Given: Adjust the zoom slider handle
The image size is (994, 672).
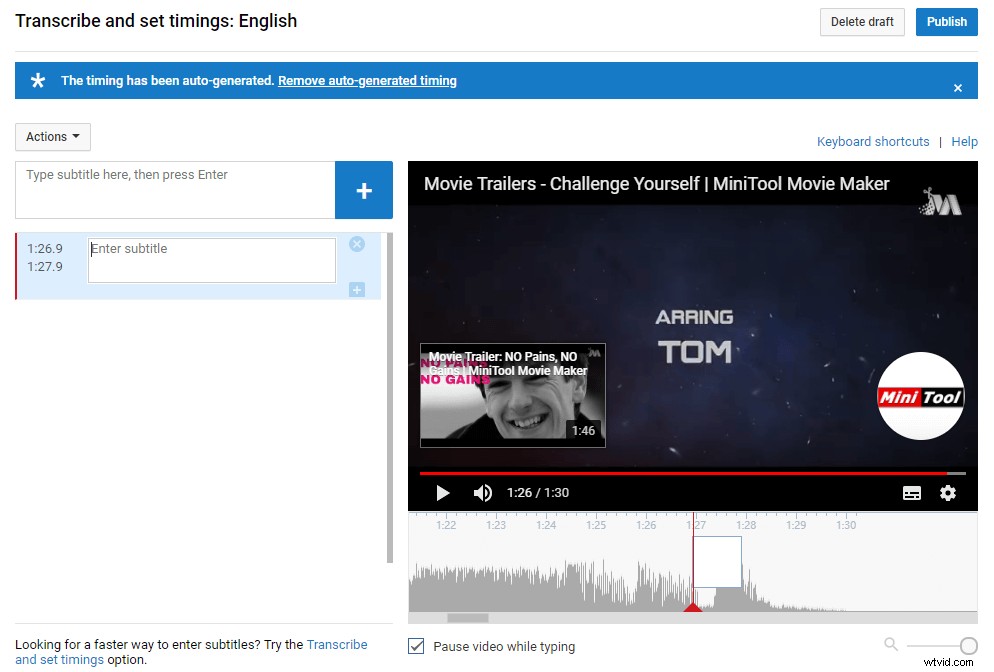Looking at the screenshot, I should click(x=968, y=645).
